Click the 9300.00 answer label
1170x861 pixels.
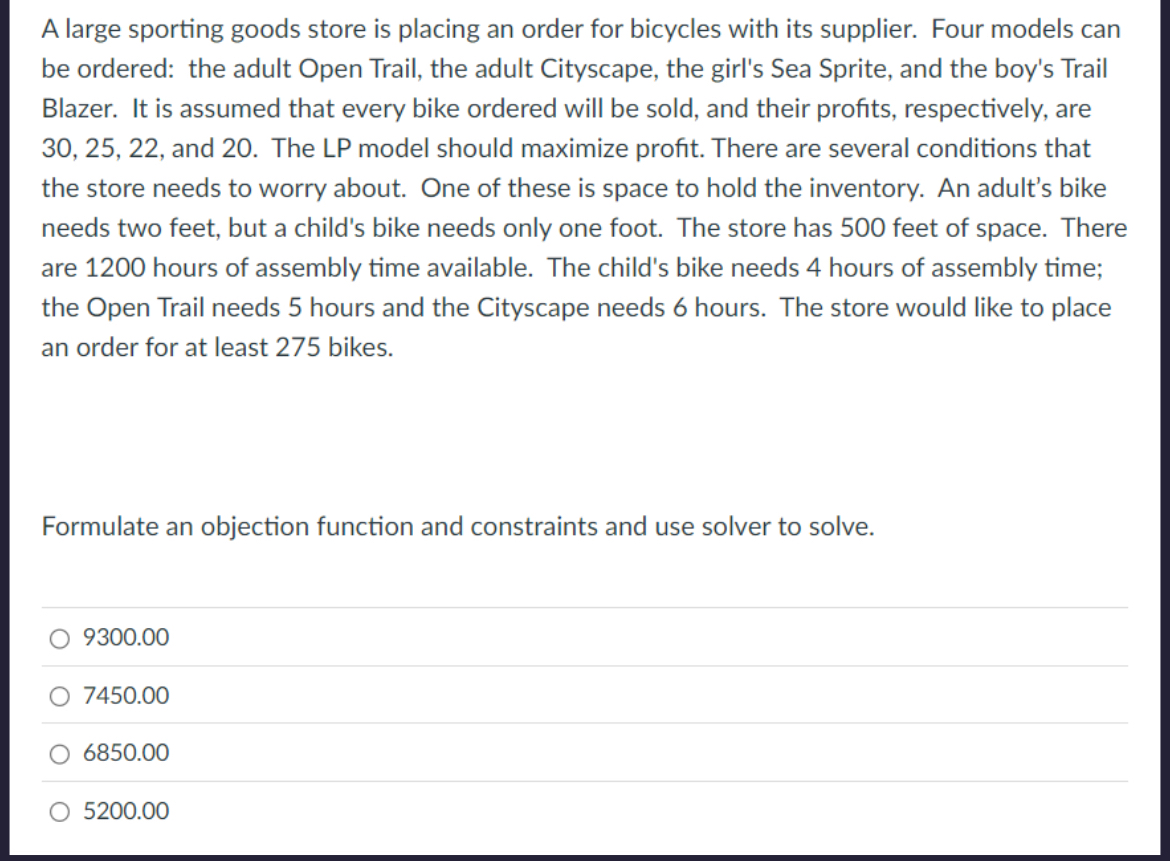click(x=125, y=637)
